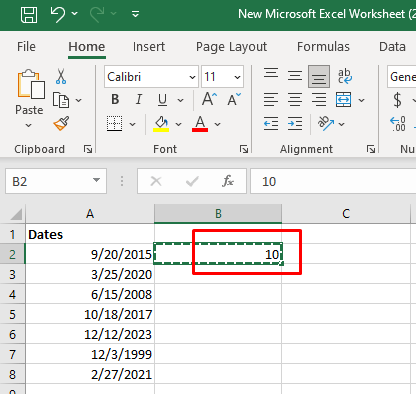This screenshot has width=416, height=394.
Task: Open the Calibri font name box
Action: click(151, 77)
